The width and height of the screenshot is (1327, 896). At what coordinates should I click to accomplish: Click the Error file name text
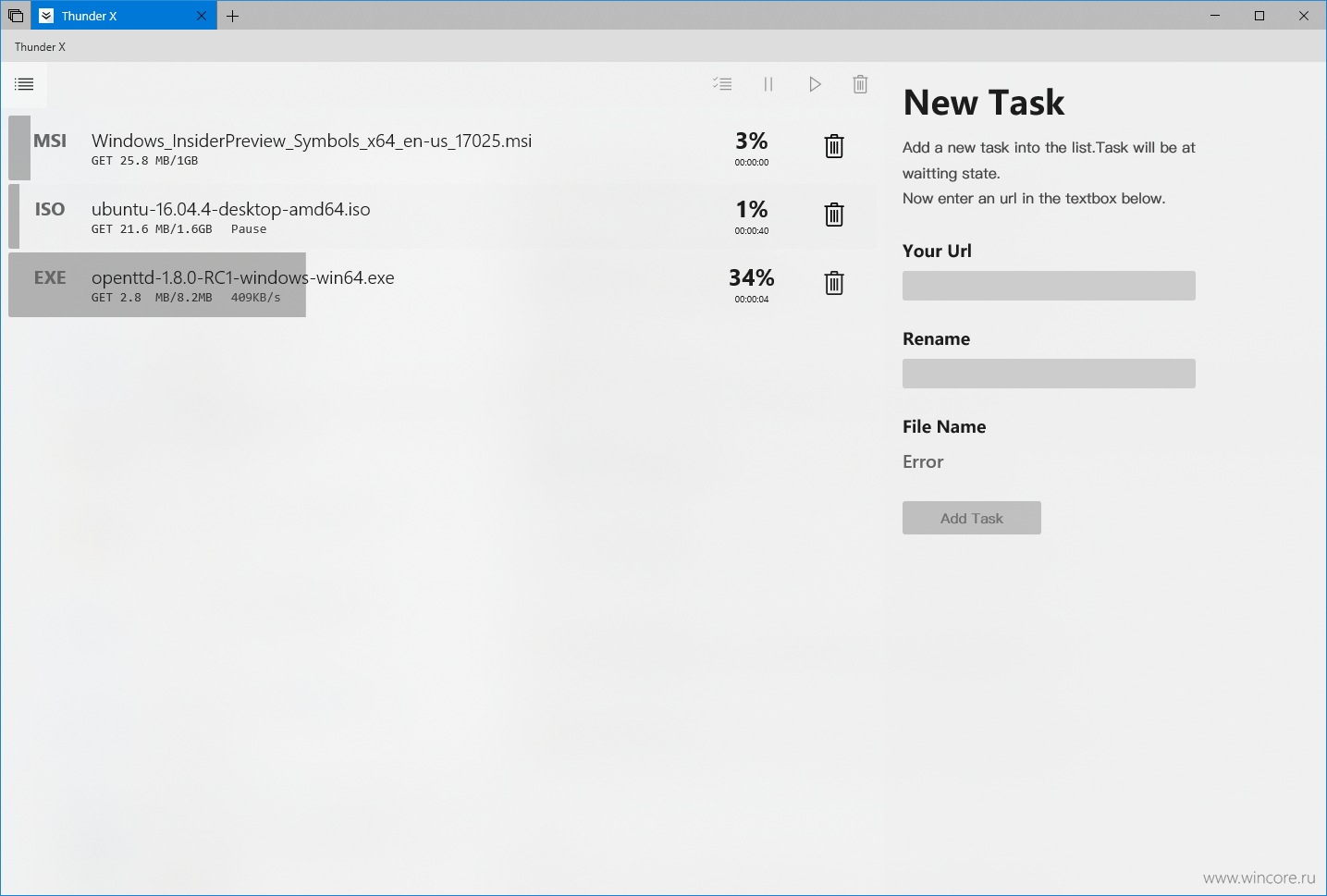click(x=923, y=461)
